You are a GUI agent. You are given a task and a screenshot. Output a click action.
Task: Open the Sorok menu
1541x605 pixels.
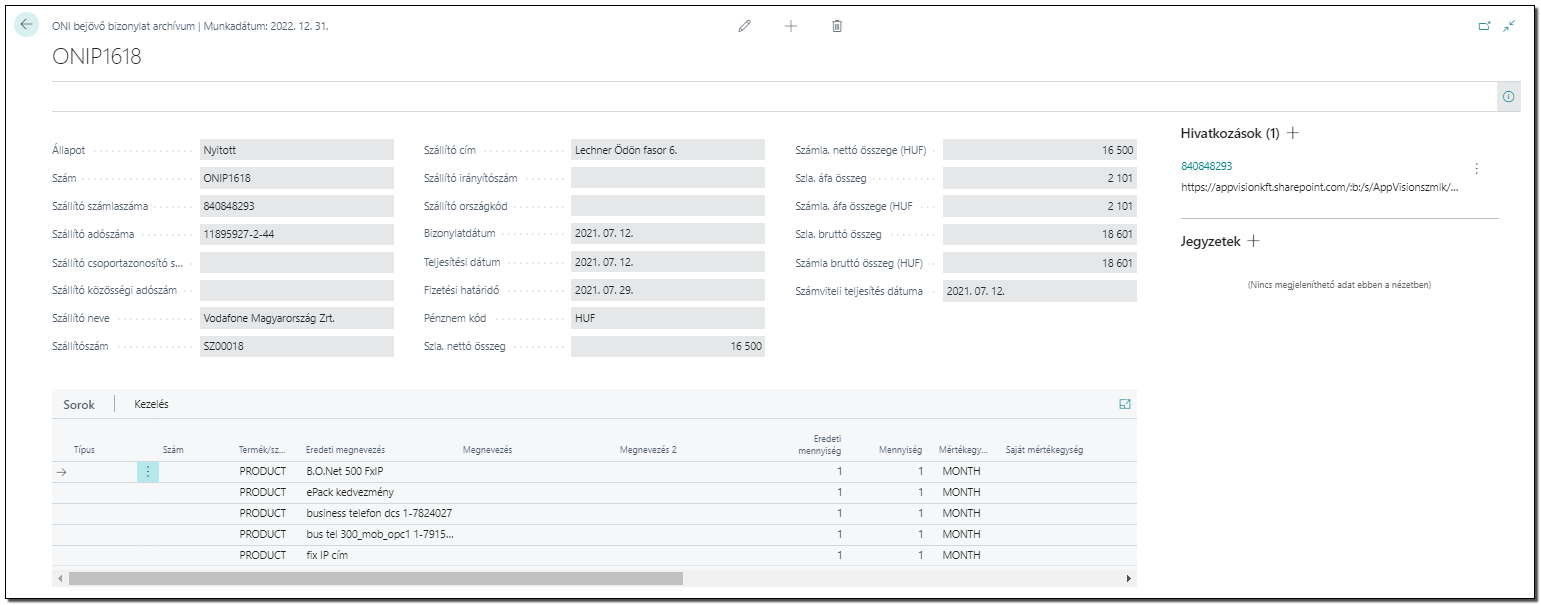tap(79, 405)
